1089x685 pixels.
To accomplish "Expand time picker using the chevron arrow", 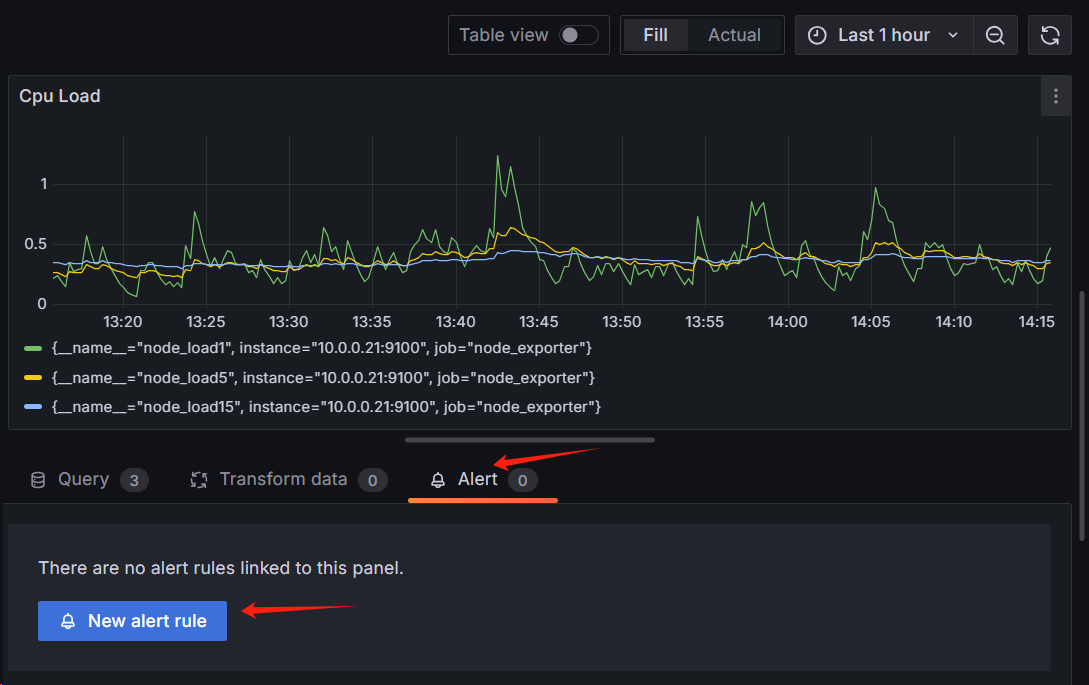I will (953, 35).
